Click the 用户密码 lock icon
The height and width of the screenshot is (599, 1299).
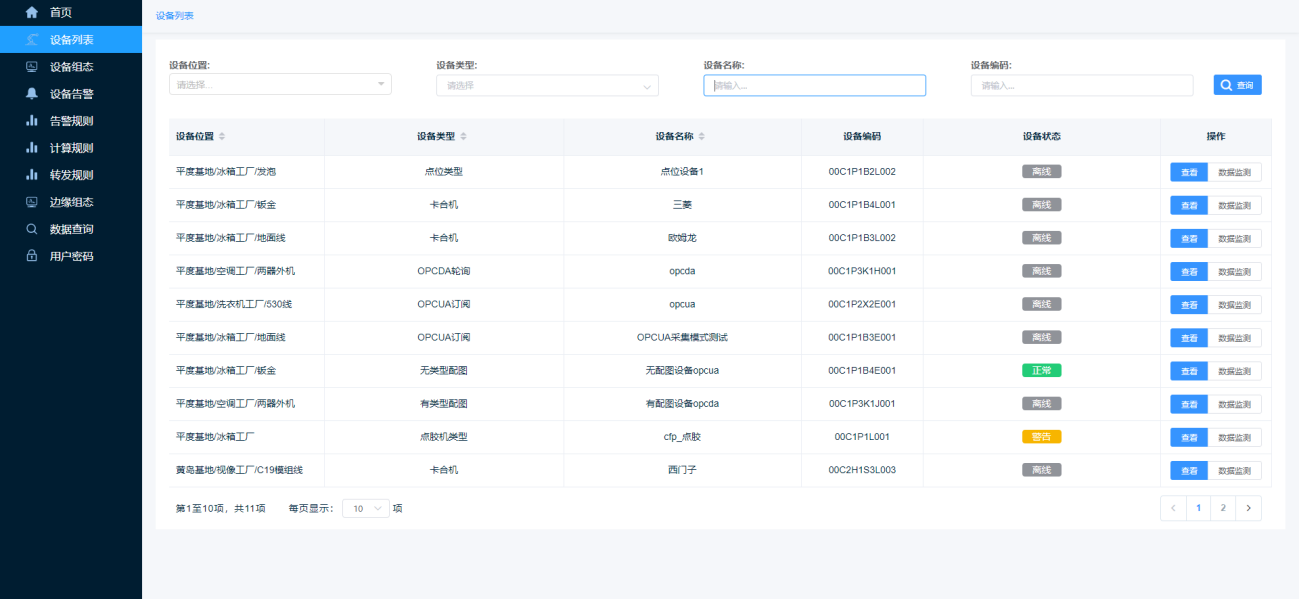tap(31, 256)
